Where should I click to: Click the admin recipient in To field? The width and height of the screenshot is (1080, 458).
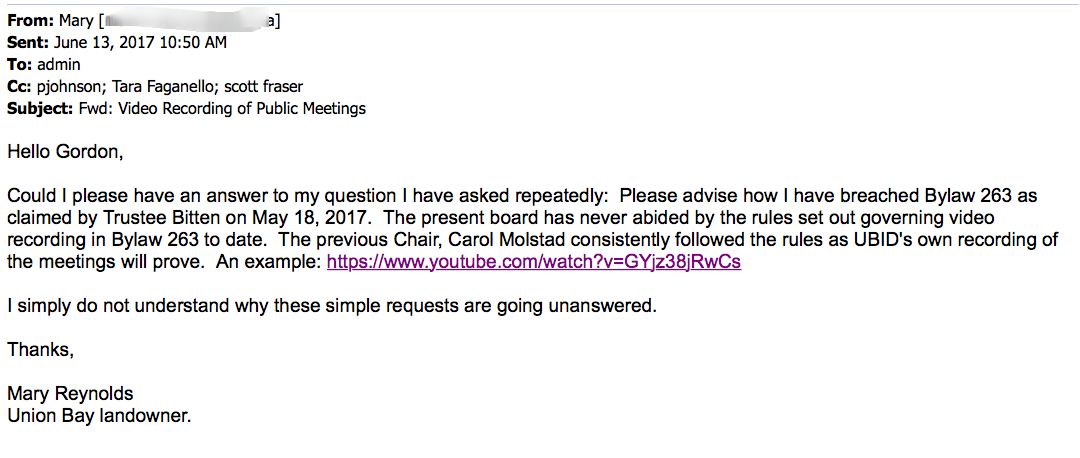click(x=59, y=64)
